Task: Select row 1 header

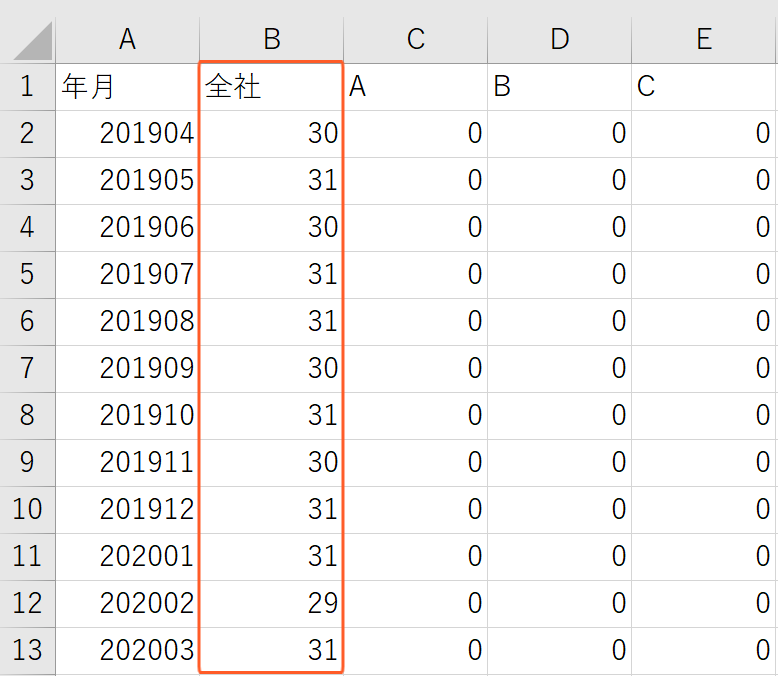Action: [27, 87]
